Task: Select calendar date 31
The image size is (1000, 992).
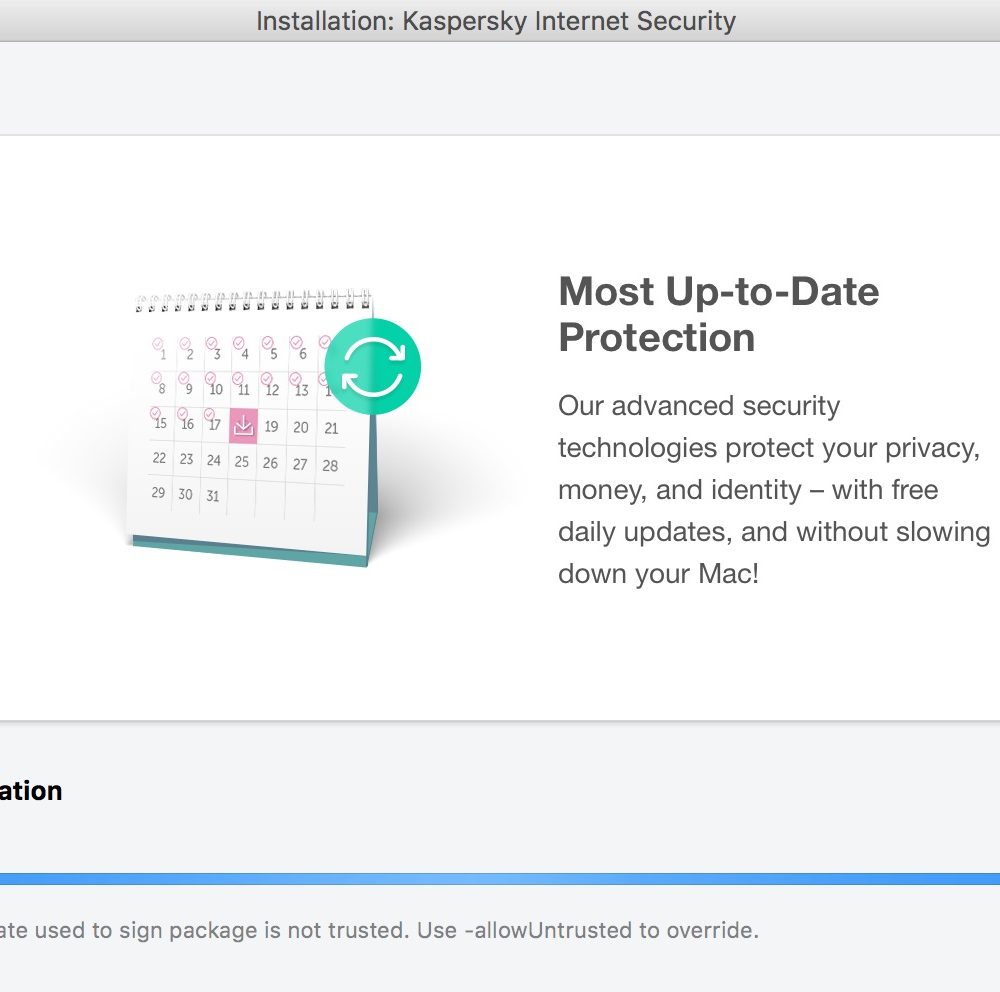Action: [213, 494]
